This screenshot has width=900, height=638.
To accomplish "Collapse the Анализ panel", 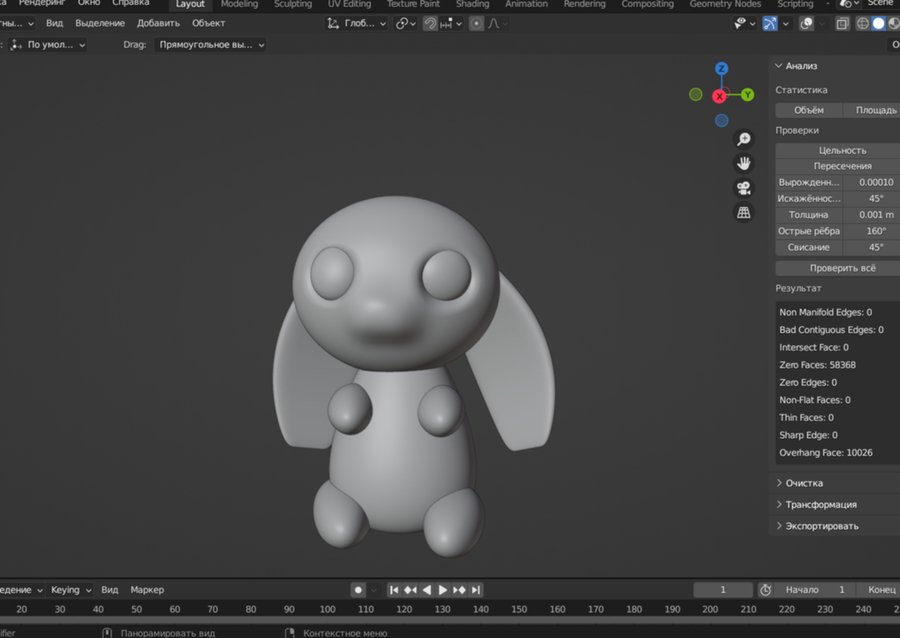I will tap(801, 66).
